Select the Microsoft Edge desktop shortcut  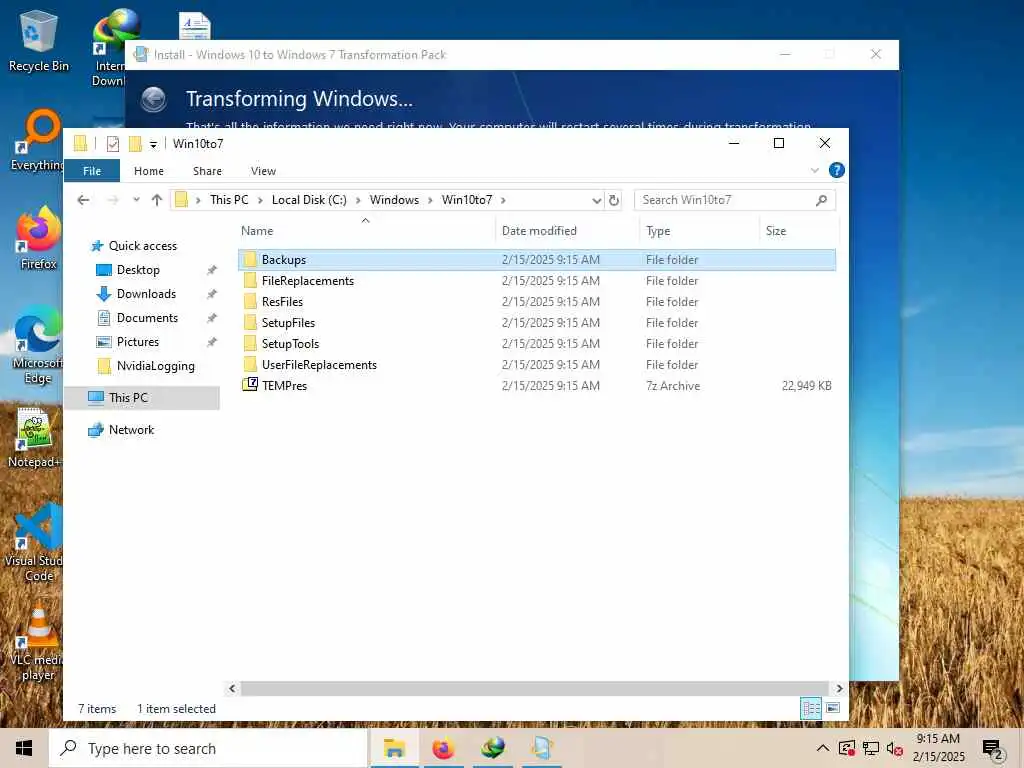37,345
